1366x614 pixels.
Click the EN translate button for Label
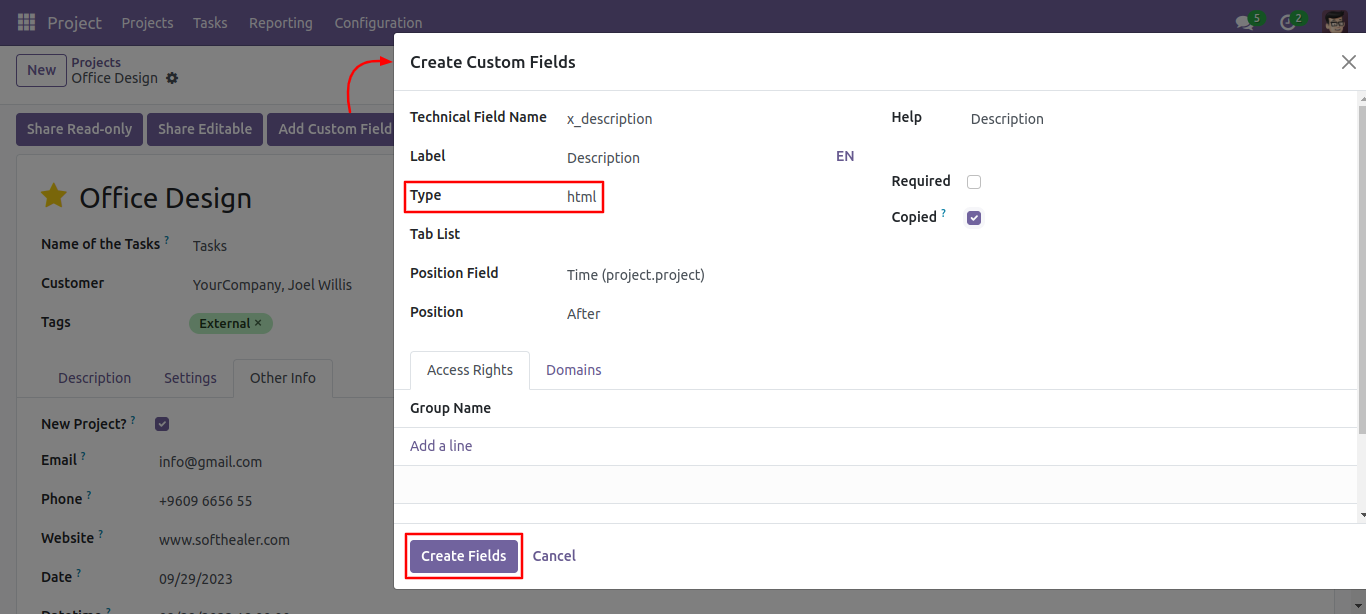[845, 156]
